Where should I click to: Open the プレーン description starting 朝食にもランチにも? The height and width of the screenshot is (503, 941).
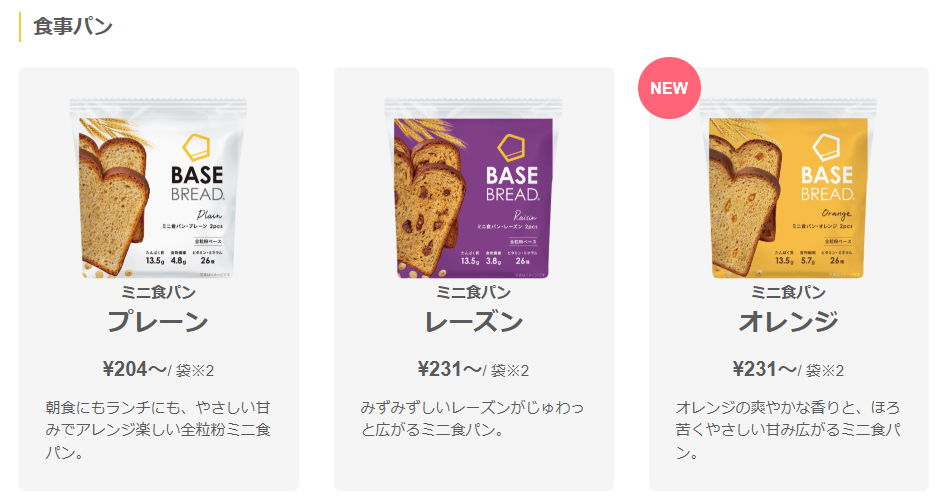coord(158,430)
